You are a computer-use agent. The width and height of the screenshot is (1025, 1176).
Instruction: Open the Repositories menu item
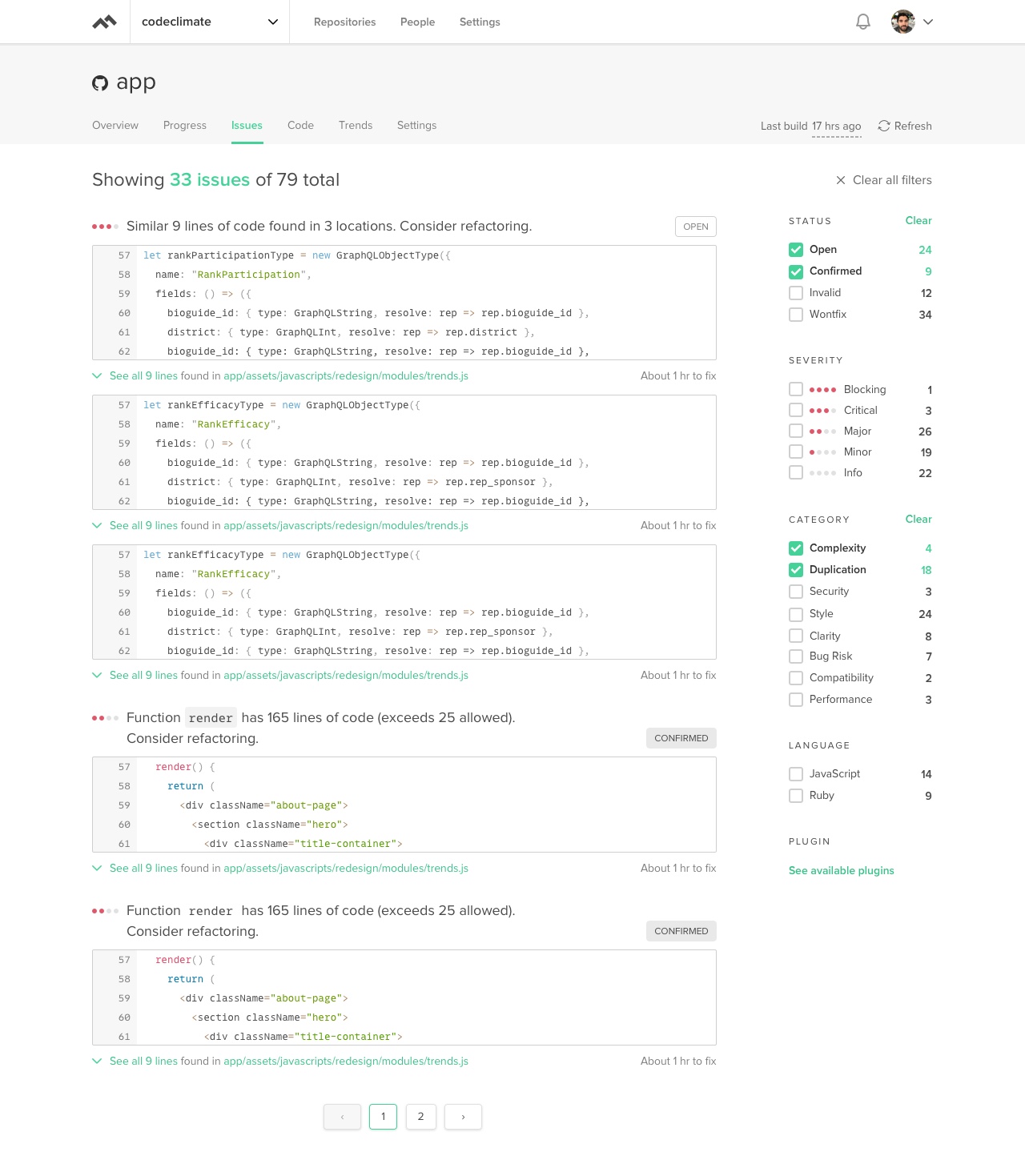[x=344, y=22]
